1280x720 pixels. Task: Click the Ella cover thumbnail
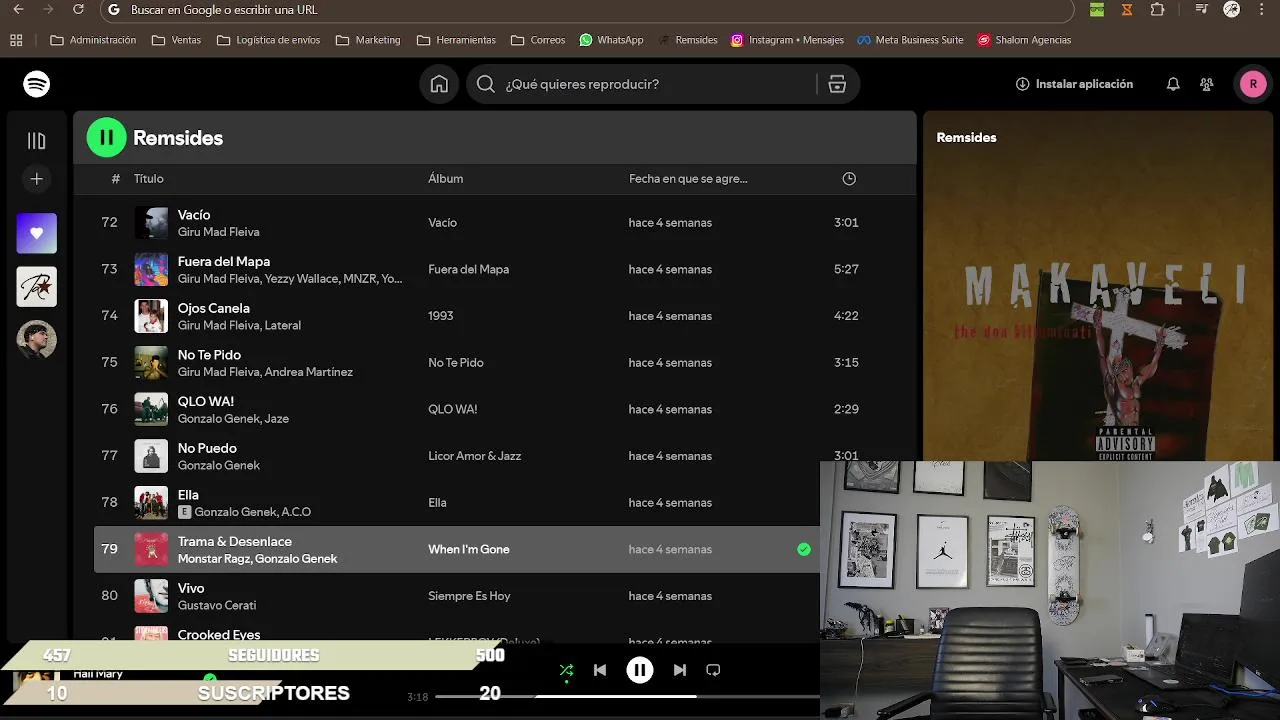(152, 503)
